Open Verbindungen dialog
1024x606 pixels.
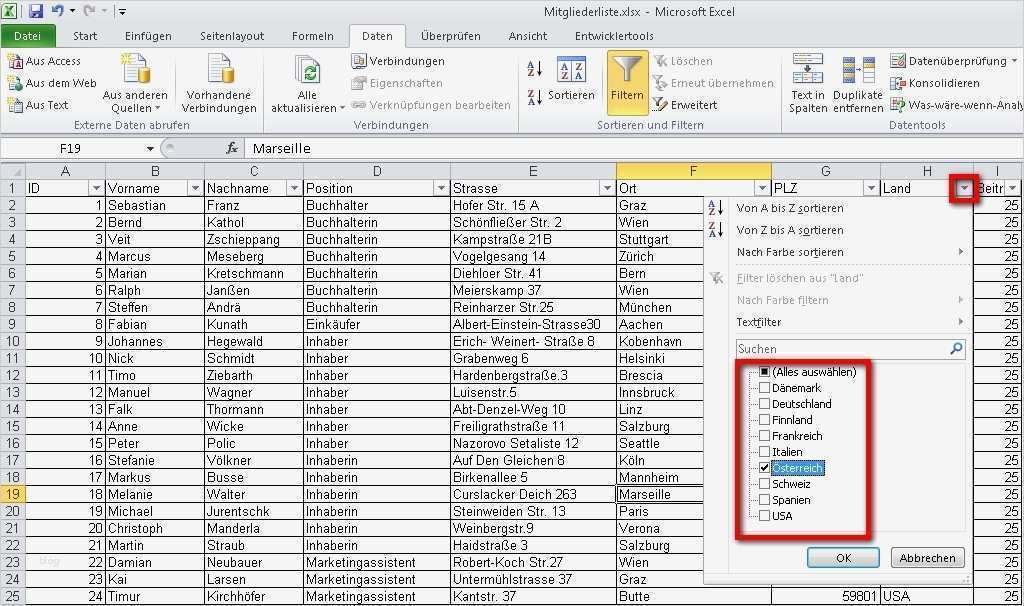point(398,61)
